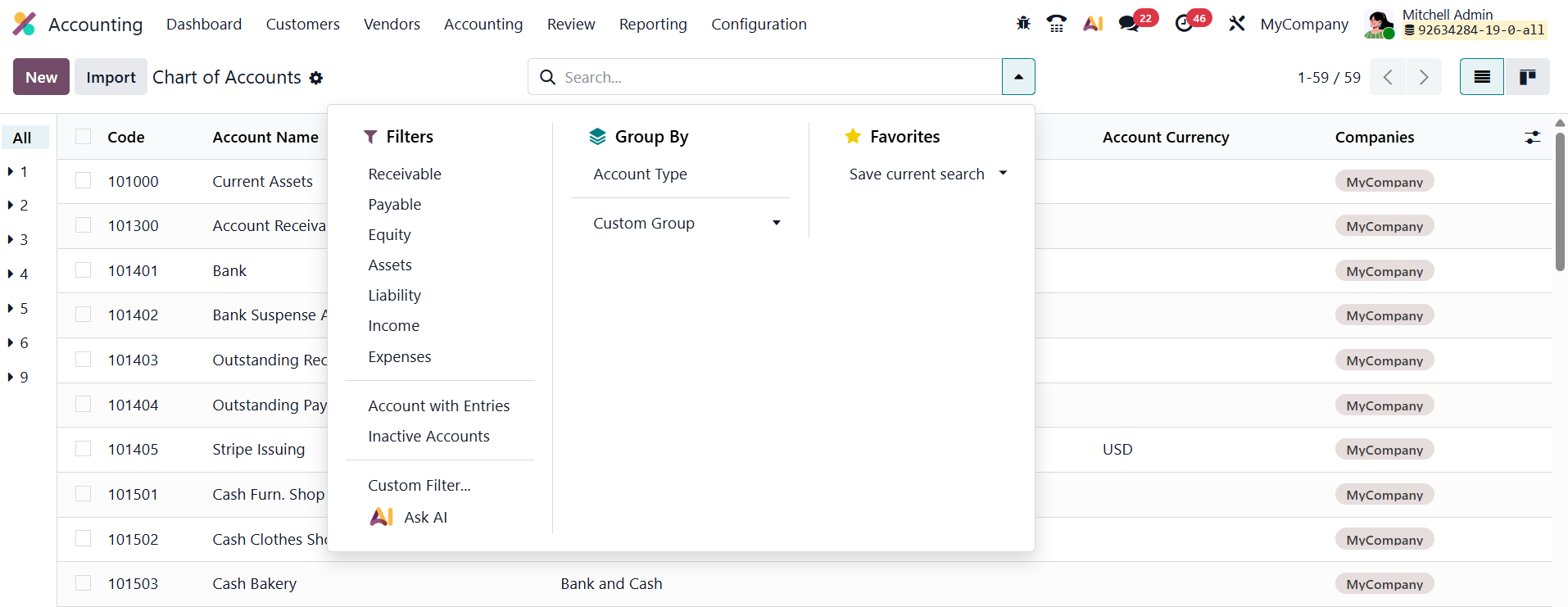The image size is (1568, 607).
Task: Switch to kanban view
Action: (1527, 77)
